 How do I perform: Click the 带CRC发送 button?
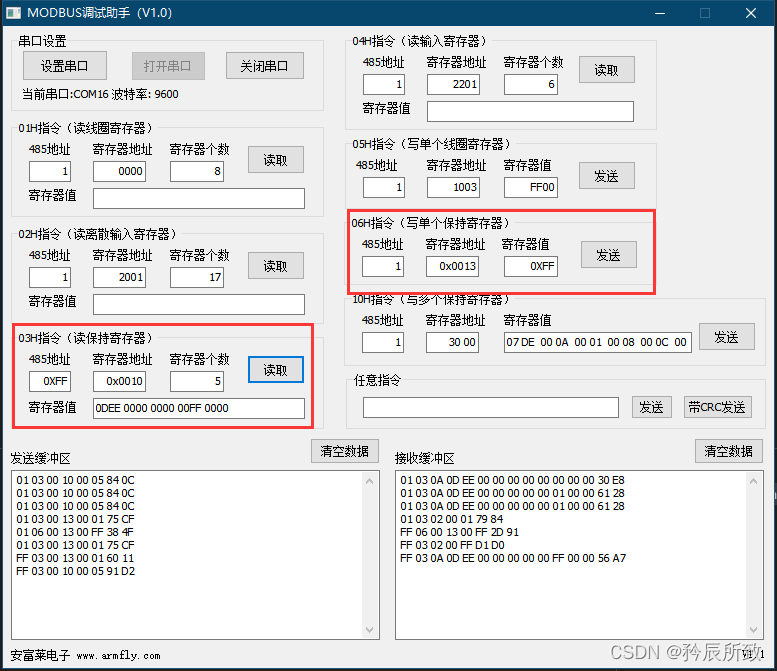[718, 407]
